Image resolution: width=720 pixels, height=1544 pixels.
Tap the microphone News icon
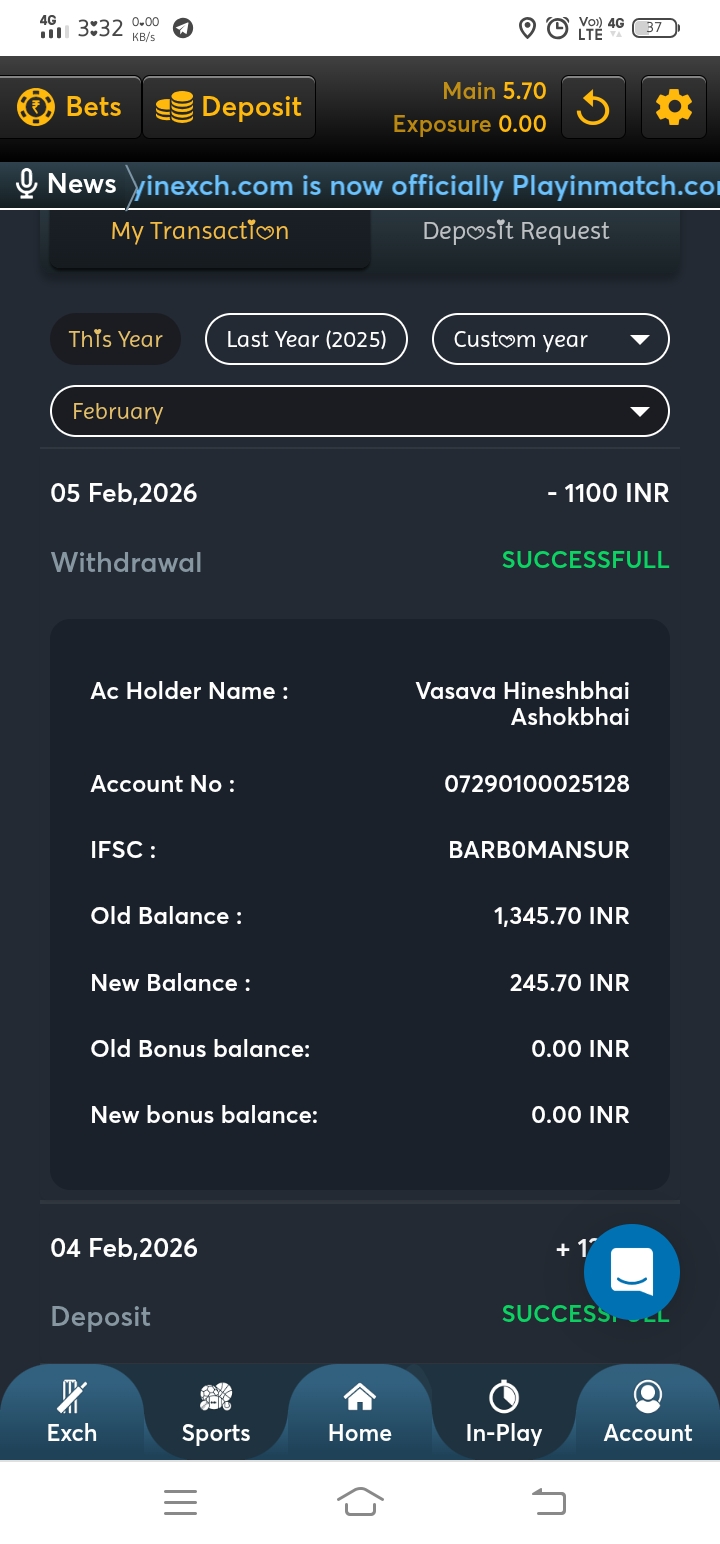pyautogui.click(x=27, y=184)
